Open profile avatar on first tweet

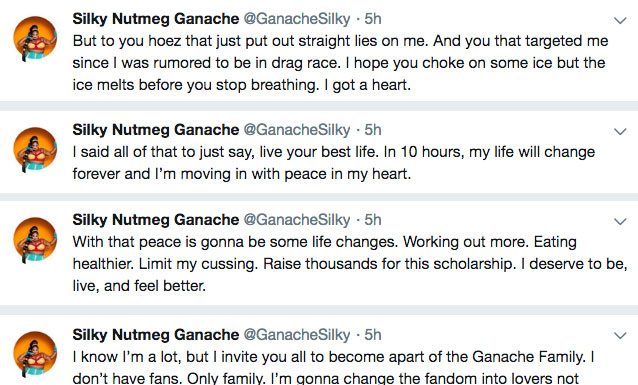pos(35,38)
